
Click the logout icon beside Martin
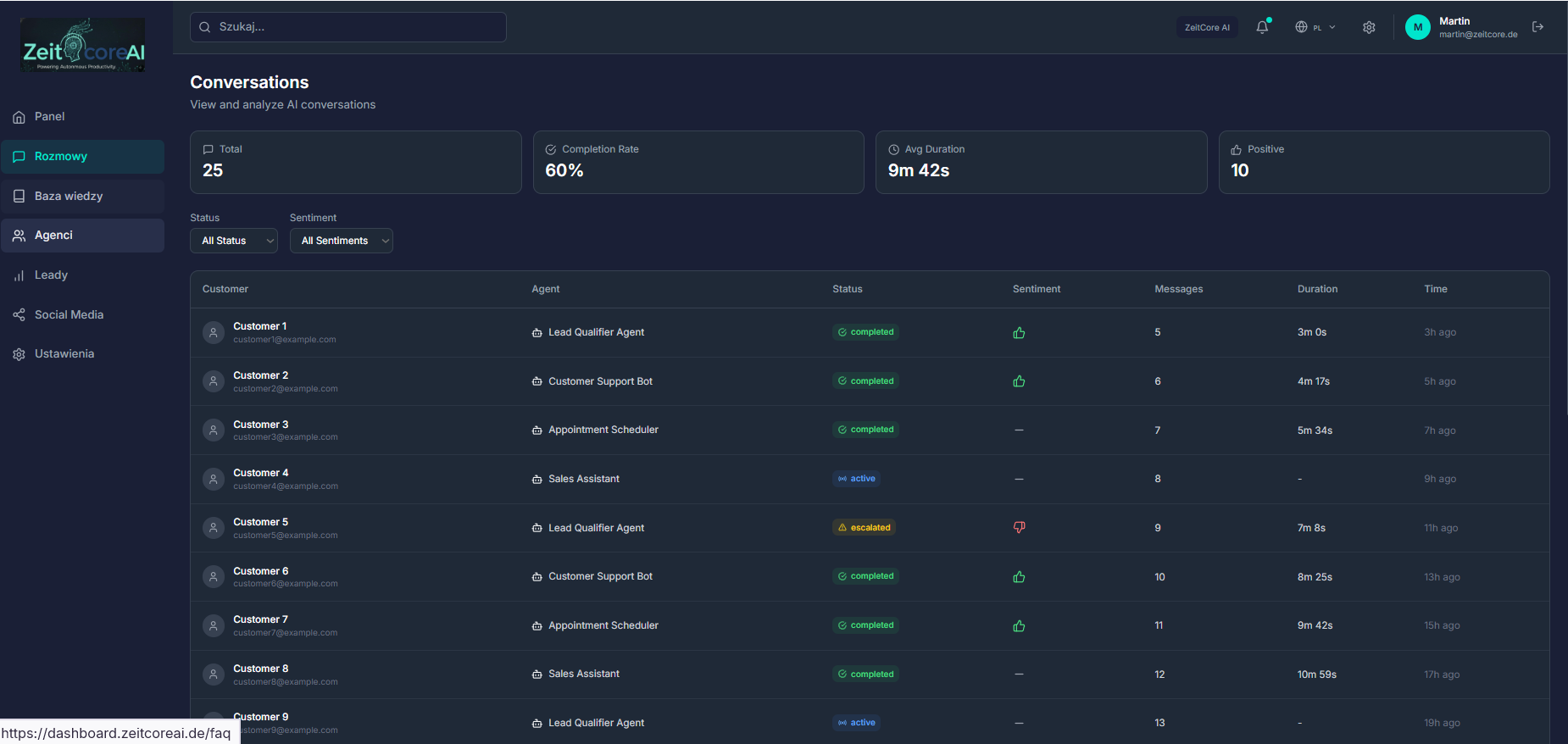coord(1537,27)
